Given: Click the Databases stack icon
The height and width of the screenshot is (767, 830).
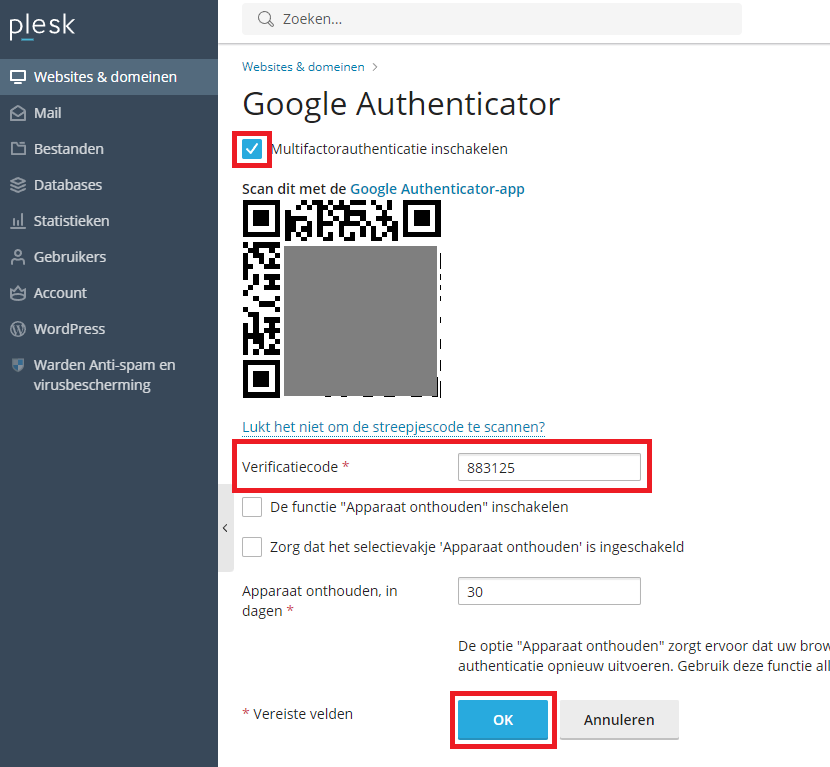Looking at the screenshot, I should point(18,185).
